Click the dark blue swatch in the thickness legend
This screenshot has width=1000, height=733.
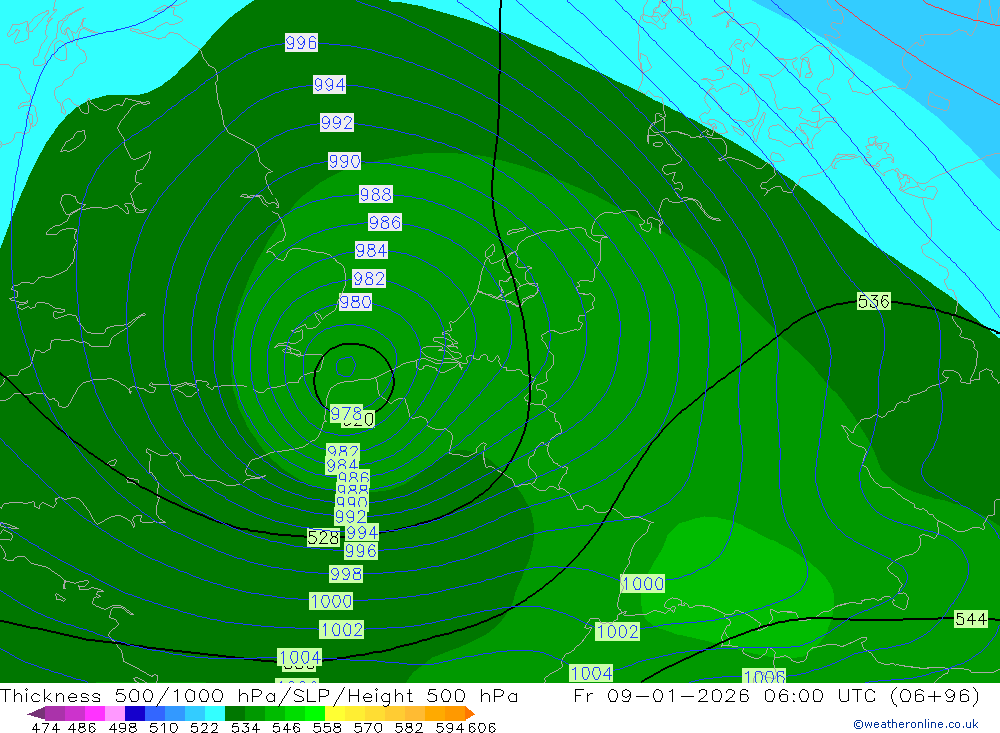(x=135, y=713)
